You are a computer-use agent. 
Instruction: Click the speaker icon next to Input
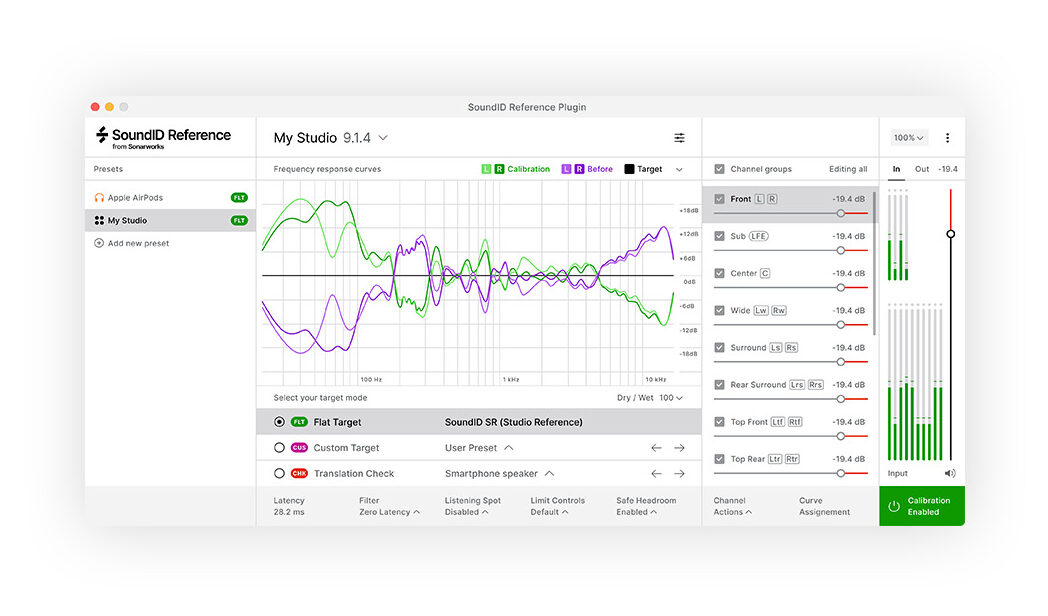pos(950,473)
